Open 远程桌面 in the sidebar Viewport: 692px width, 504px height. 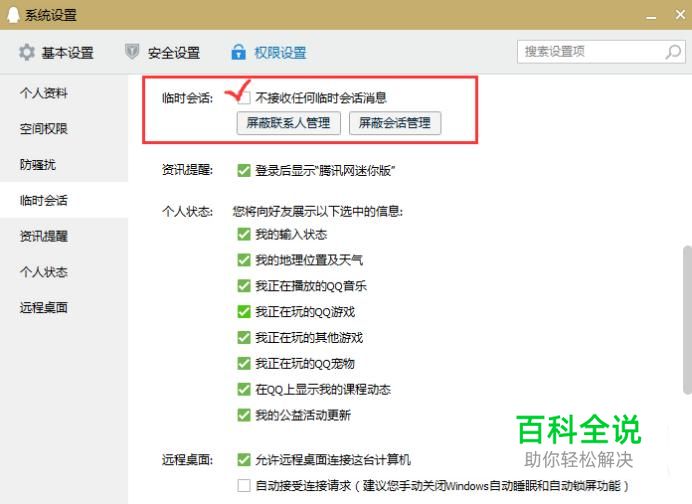pyautogui.click(x=44, y=308)
